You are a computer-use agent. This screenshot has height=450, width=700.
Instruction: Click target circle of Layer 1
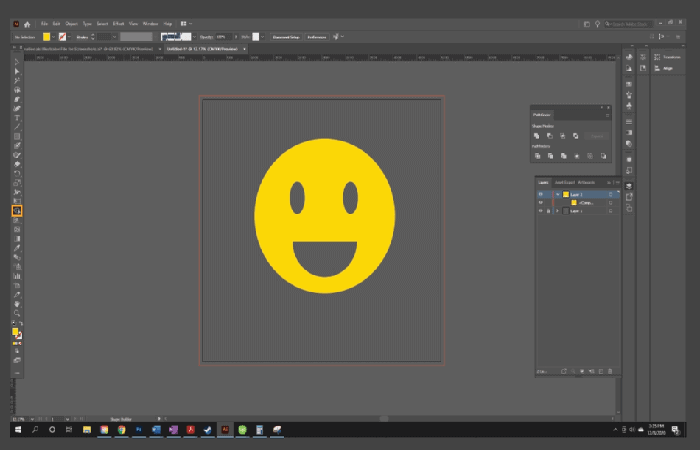tap(610, 211)
